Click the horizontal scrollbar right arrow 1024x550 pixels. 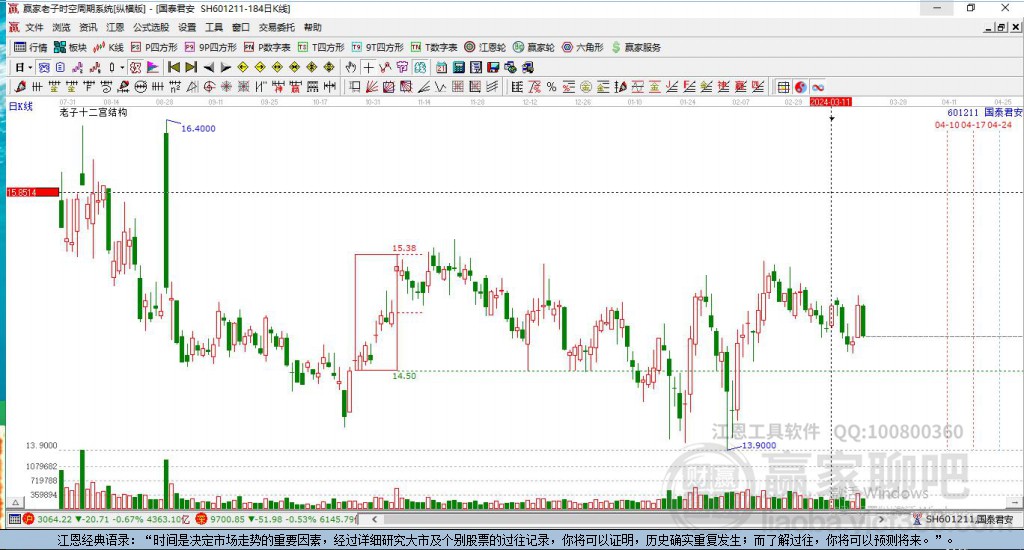pos(882,519)
